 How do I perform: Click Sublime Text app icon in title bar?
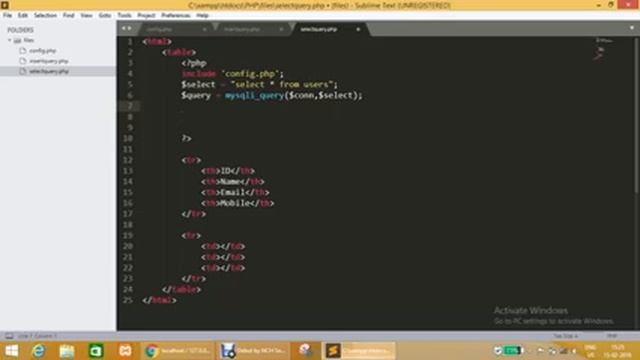point(4,4)
